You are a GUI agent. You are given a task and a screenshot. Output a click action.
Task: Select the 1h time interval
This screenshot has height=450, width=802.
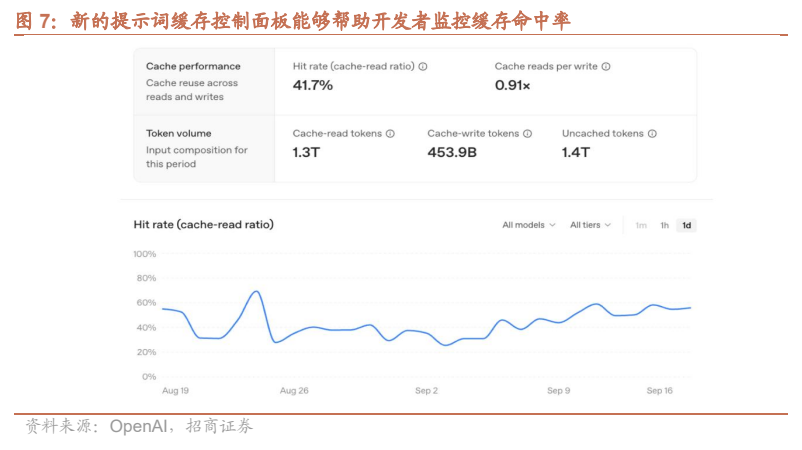[x=664, y=226]
